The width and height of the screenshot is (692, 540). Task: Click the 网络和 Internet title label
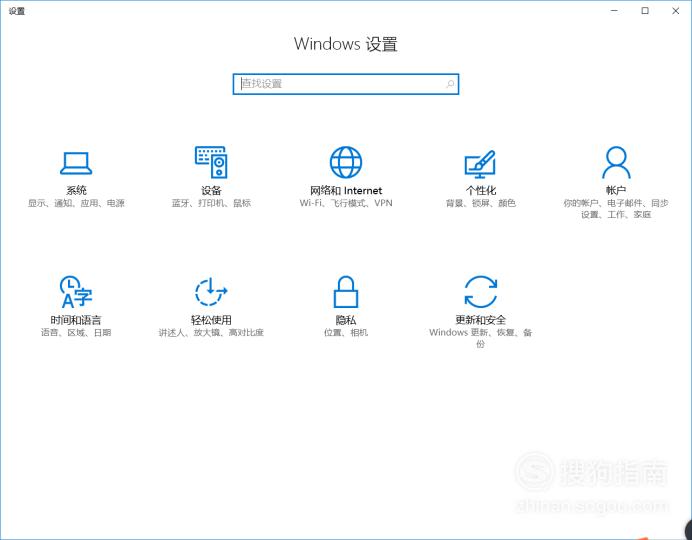click(346, 191)
